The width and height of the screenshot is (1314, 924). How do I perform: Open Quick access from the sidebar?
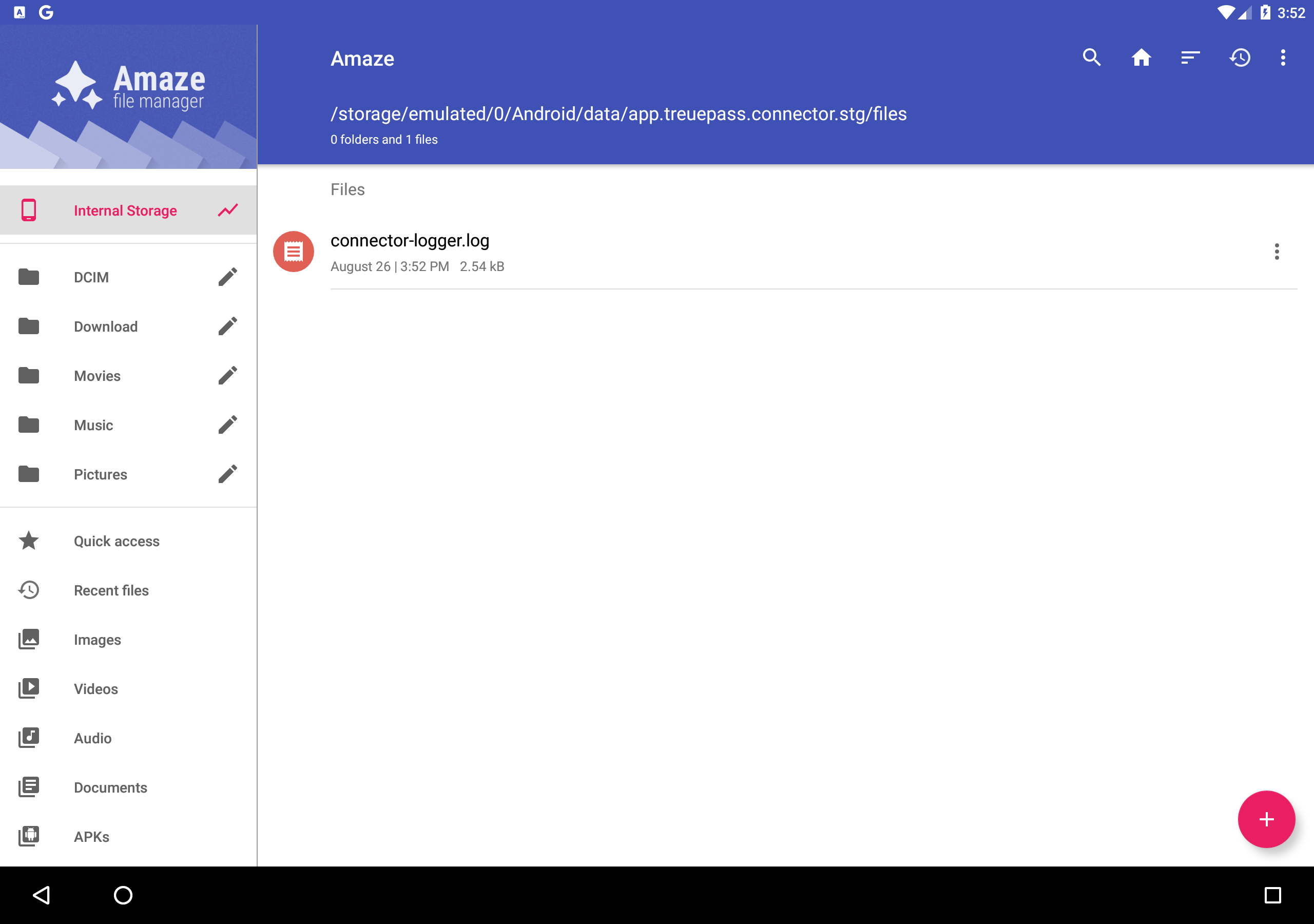116,541
